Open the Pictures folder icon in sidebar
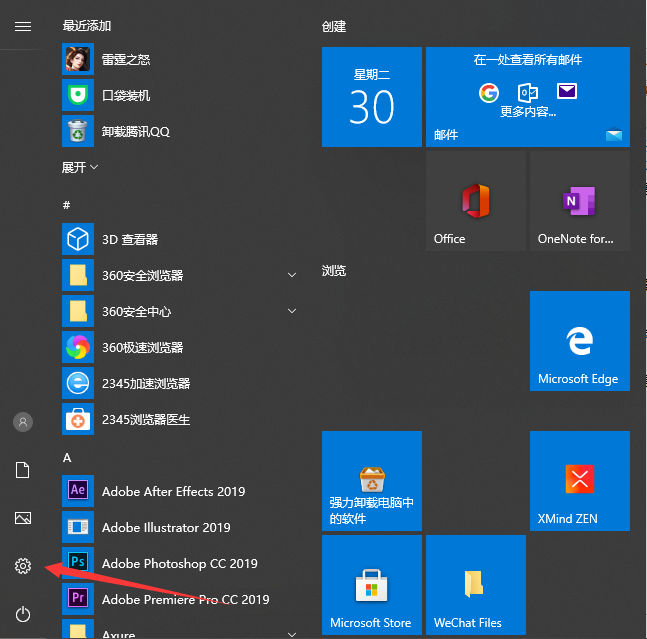This screenshot has height=639, width=647. pyautogui.click(x=23, y=518)
